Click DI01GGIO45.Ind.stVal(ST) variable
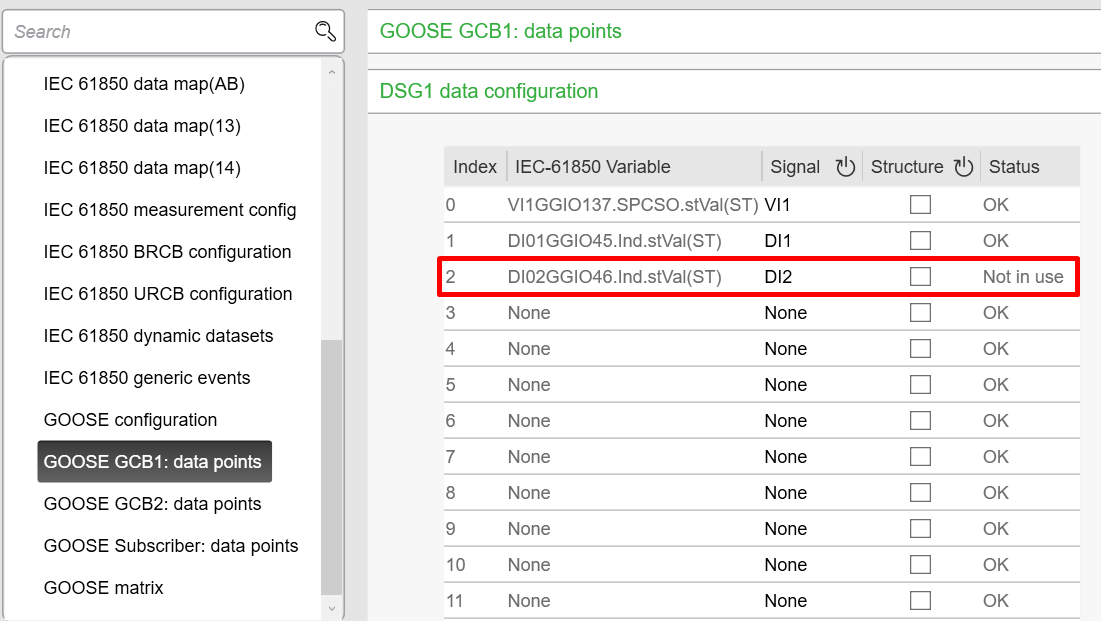This screenshot has width=1101, height=621. point(614,240)
